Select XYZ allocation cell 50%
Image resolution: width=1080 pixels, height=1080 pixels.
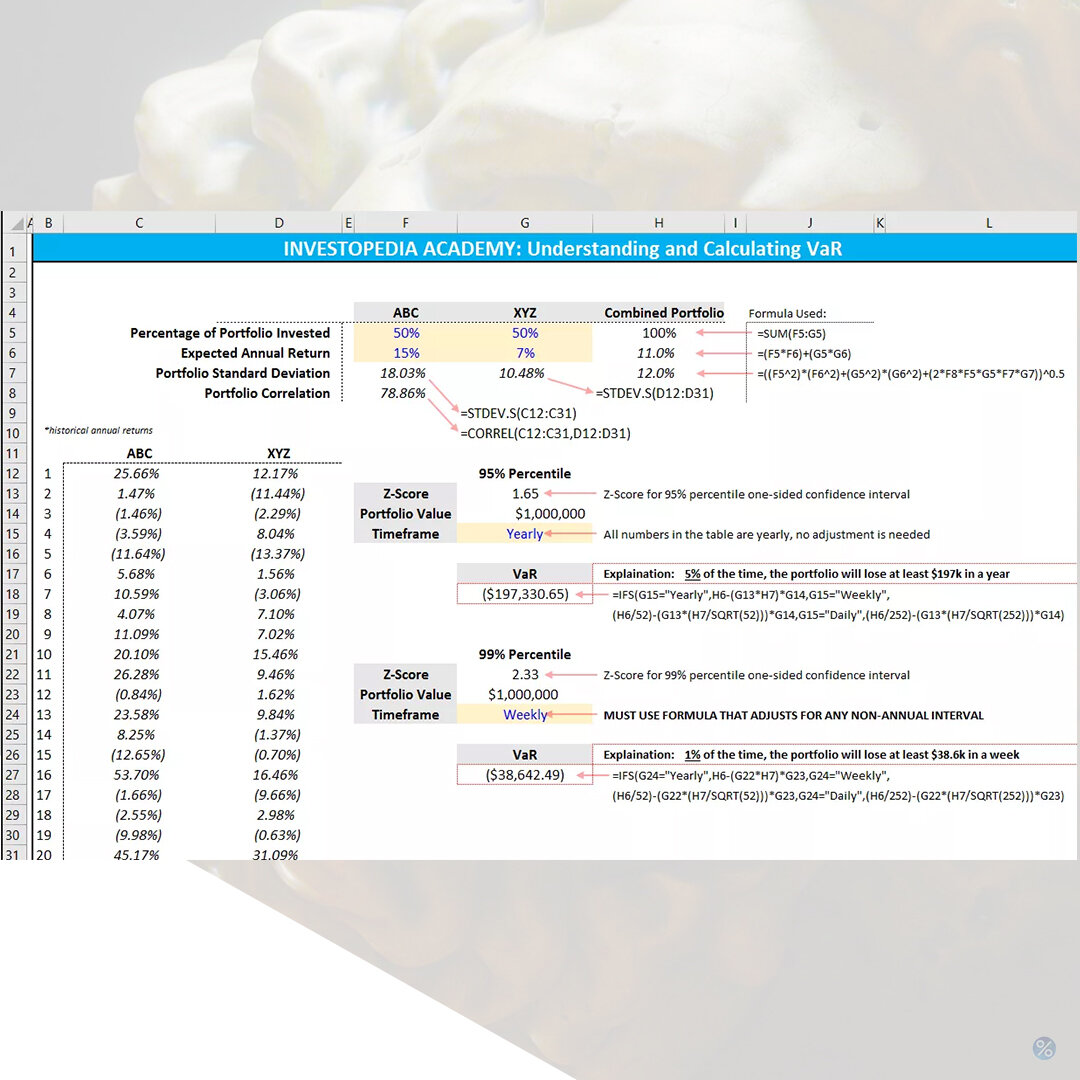tap(525, 333)
